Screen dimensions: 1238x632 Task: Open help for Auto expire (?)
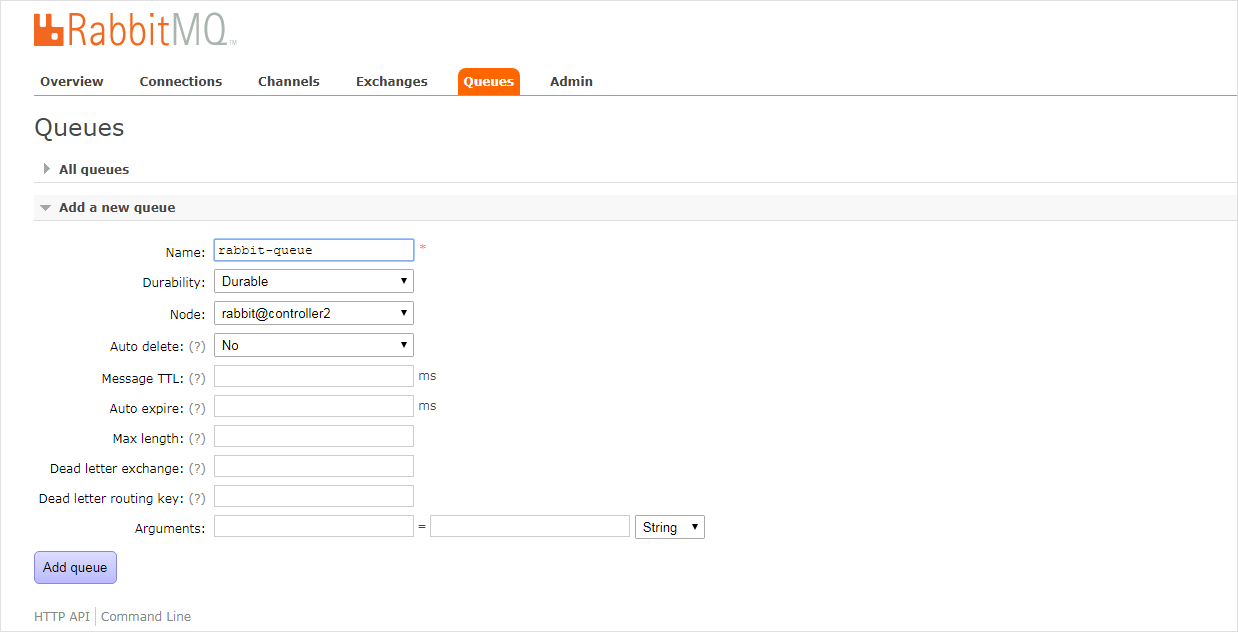point(197,409)
